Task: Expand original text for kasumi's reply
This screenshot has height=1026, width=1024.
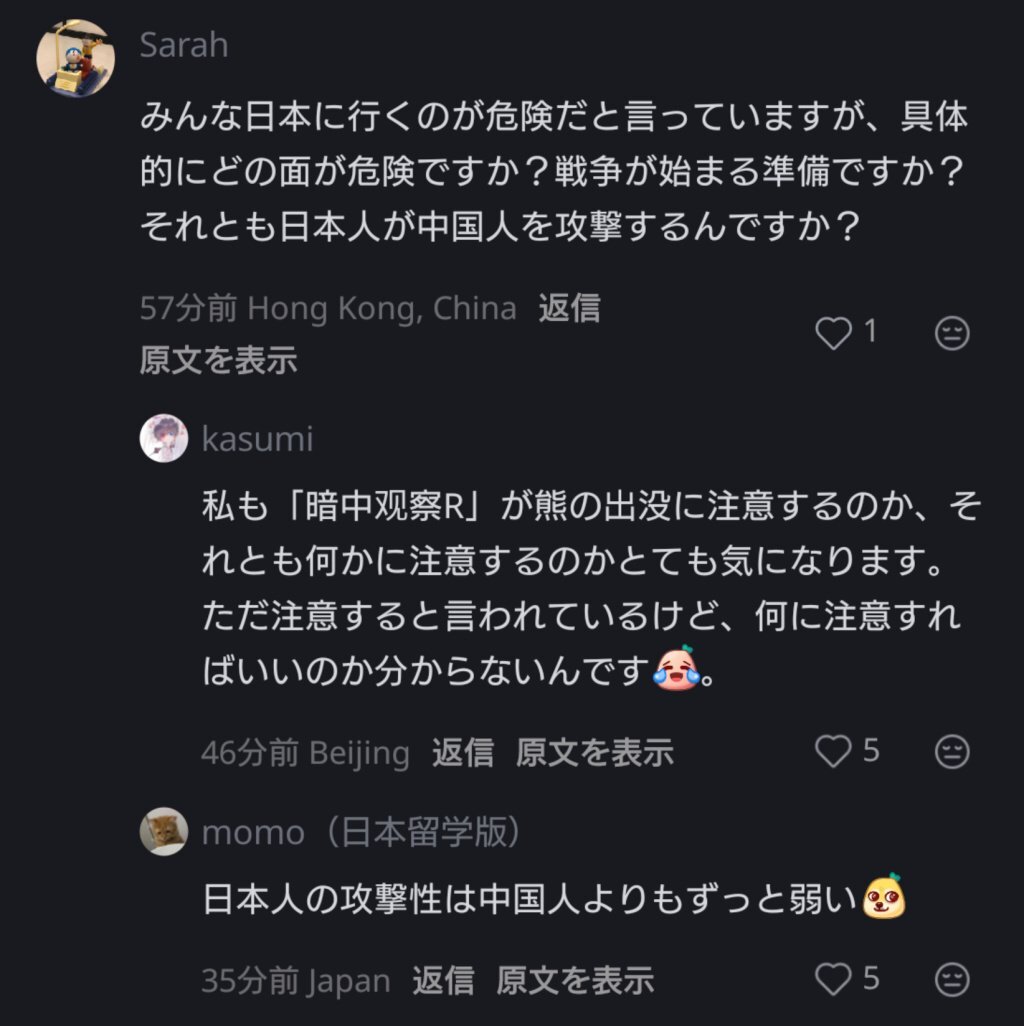Action: (594, 752)
